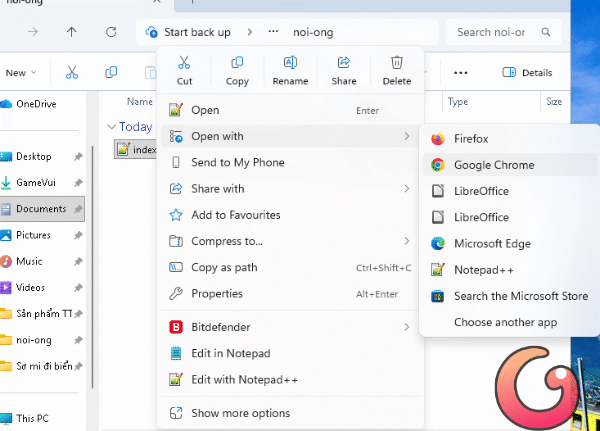Click the Add to Favourites star icon

176,215
